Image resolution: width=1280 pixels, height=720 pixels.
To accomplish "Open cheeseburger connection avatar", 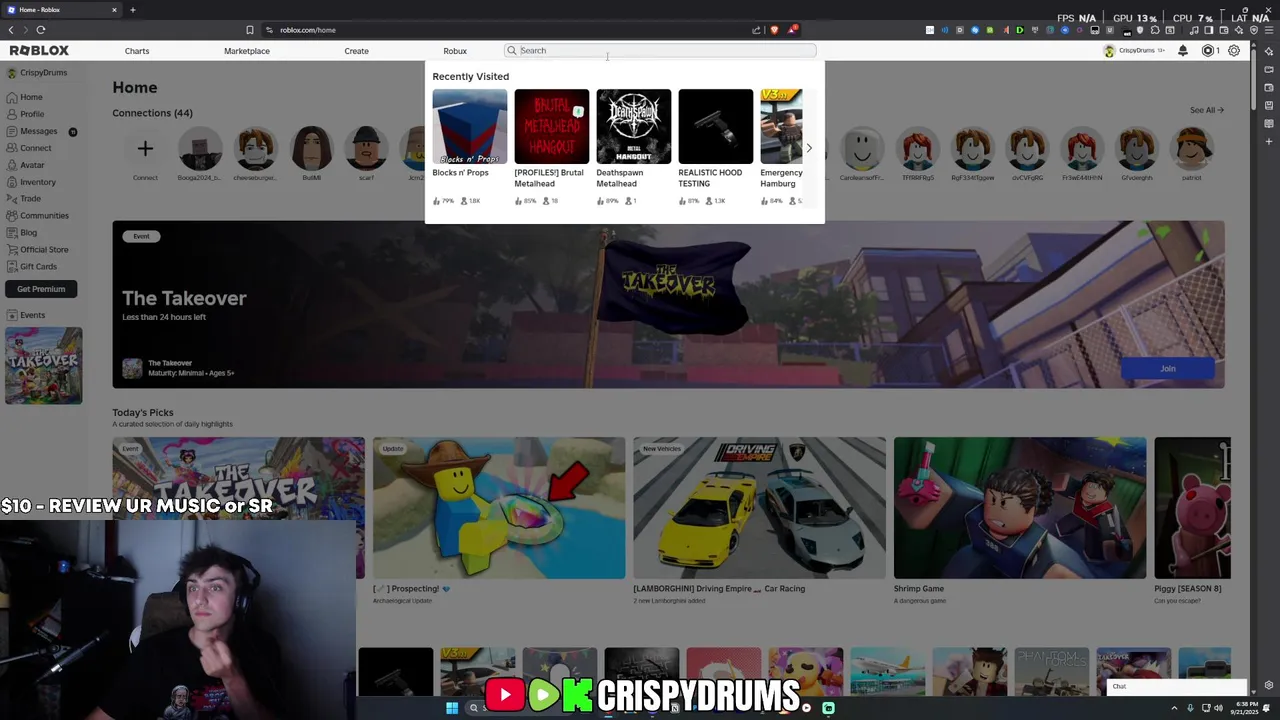I will pos(255,149).
